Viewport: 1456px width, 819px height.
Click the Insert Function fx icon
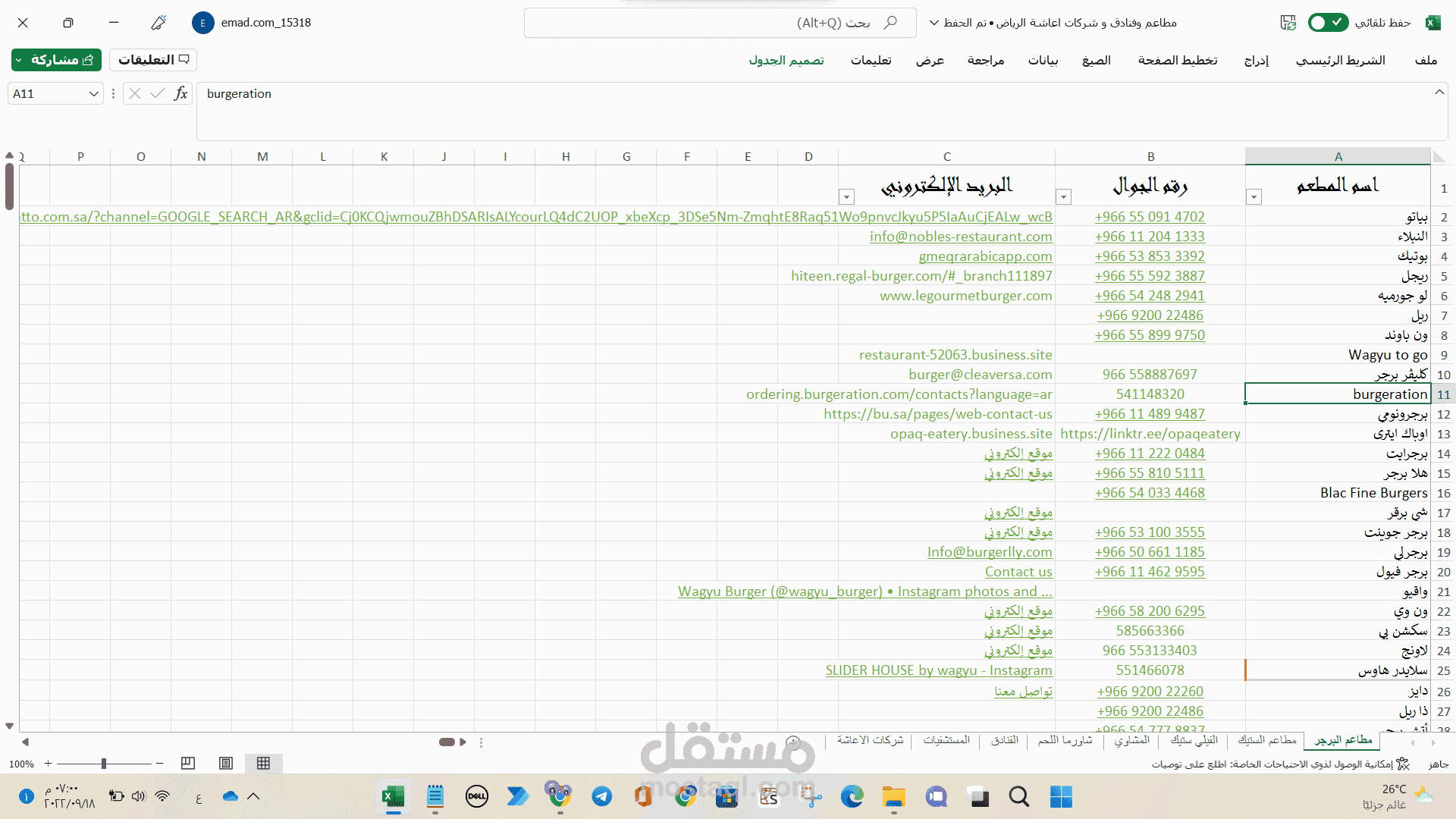180,93
